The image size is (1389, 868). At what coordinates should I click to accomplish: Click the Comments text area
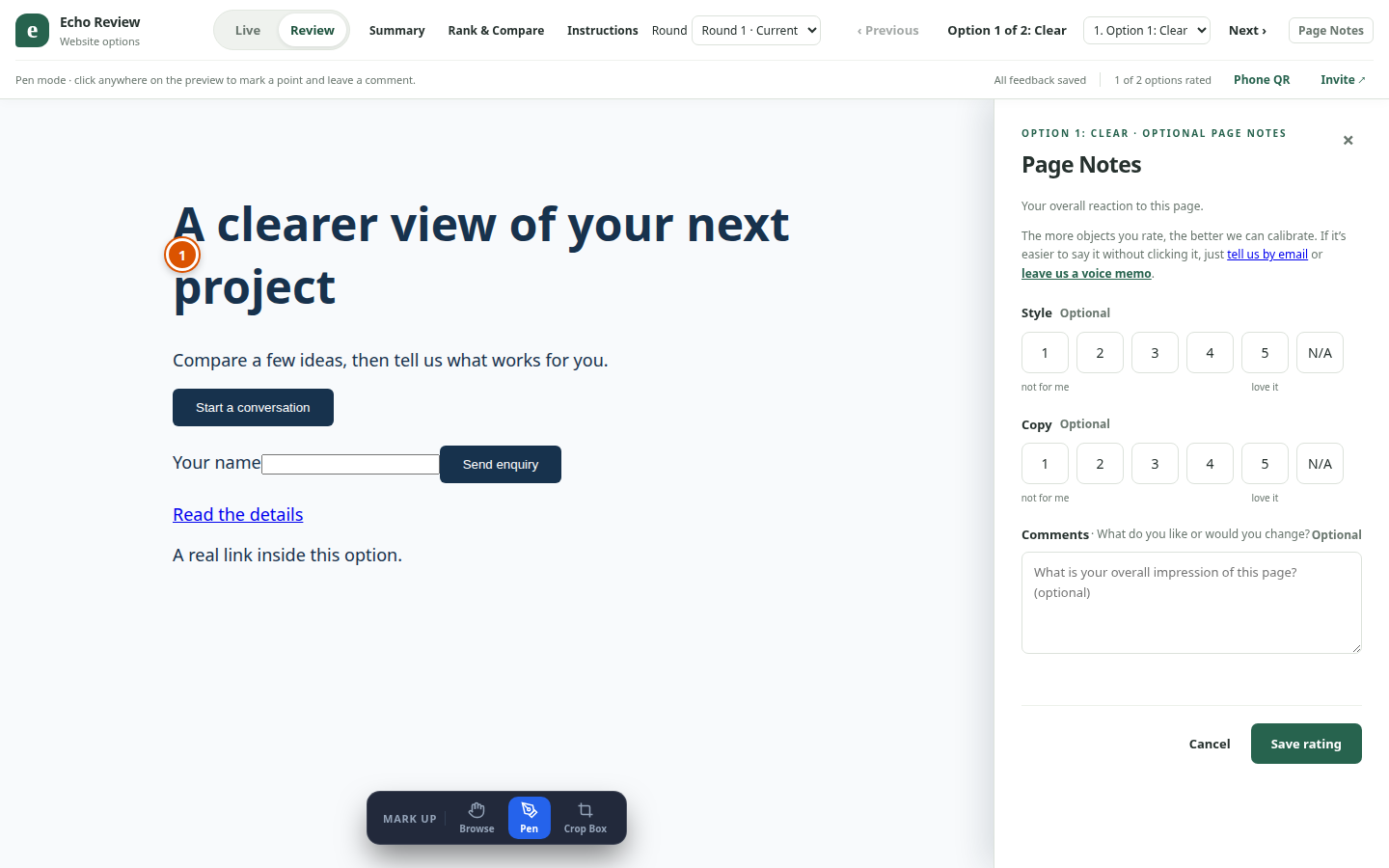pyautogui.click(x=1191, y=603)
